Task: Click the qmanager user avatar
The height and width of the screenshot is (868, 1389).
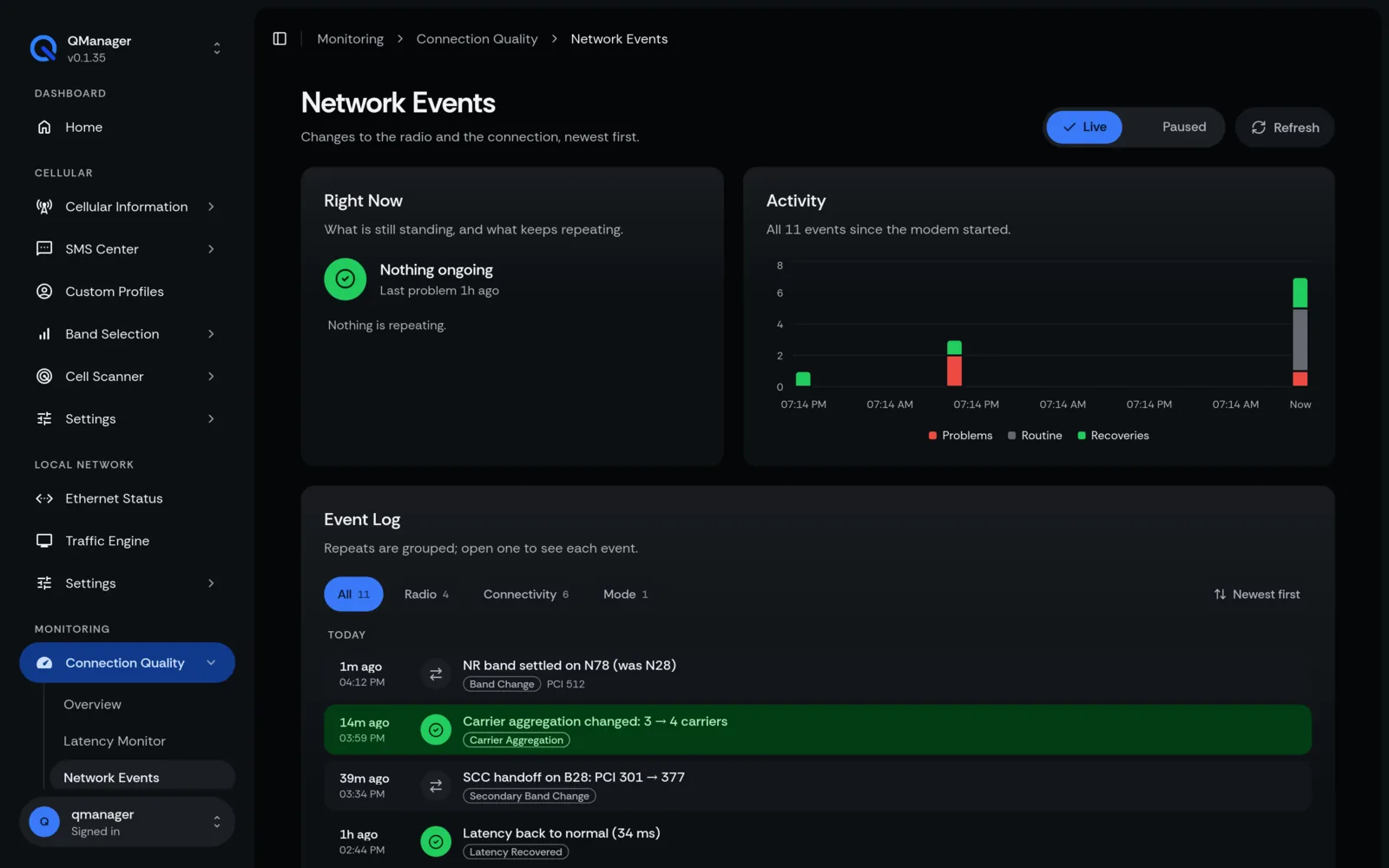Action: [x=44, y=821]
